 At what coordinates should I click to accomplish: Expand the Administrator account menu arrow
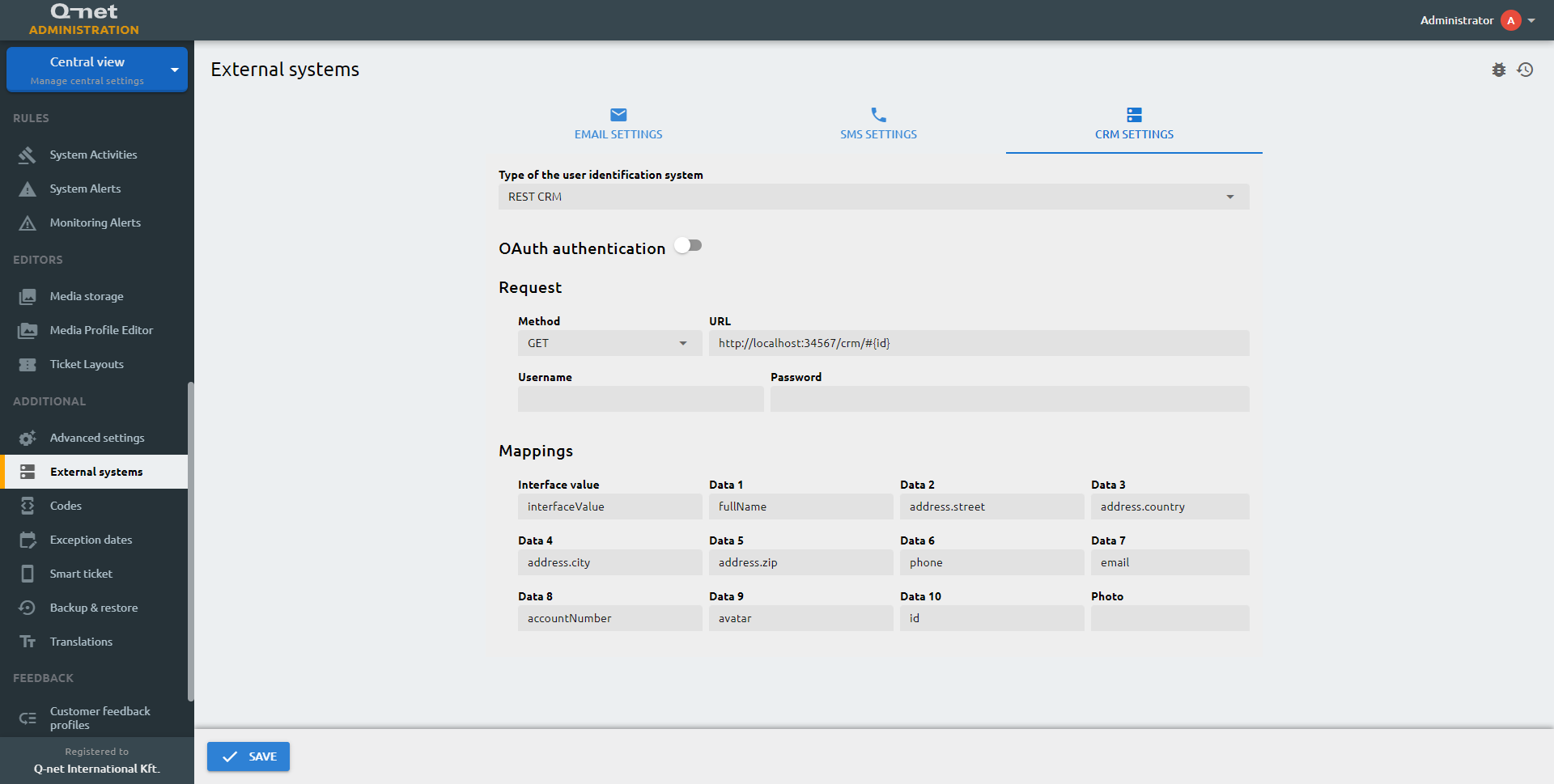[1531, 21]
